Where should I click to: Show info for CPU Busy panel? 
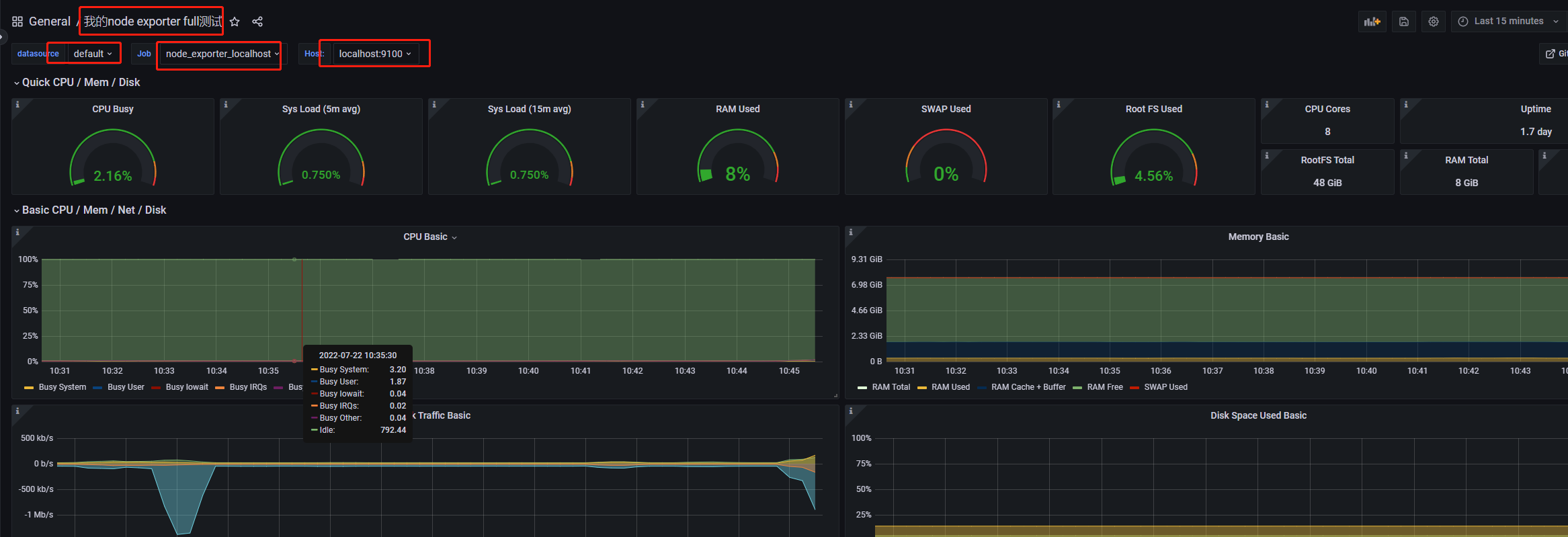point(17,105)
